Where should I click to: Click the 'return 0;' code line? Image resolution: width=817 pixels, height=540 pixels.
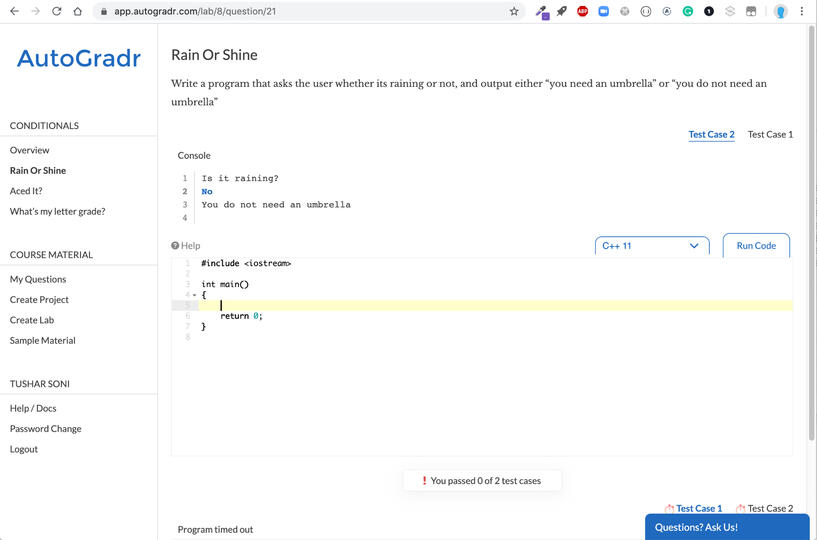point(241,316)
